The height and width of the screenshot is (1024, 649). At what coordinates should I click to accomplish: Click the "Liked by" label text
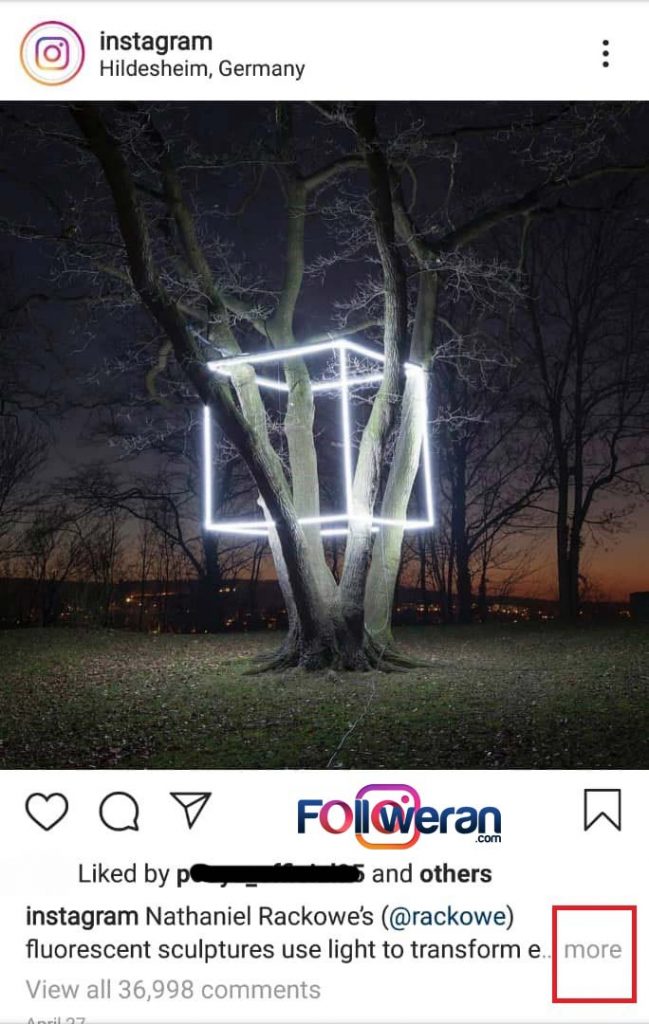tap(124, 874)
